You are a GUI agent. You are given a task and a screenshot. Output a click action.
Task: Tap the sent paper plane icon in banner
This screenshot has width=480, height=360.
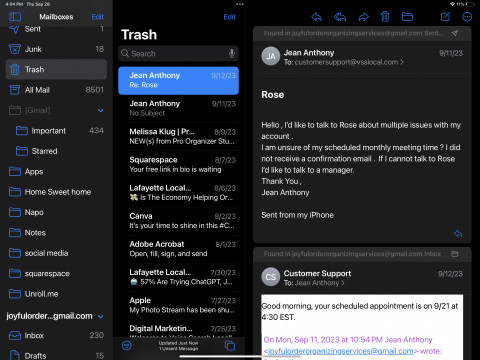455,33
